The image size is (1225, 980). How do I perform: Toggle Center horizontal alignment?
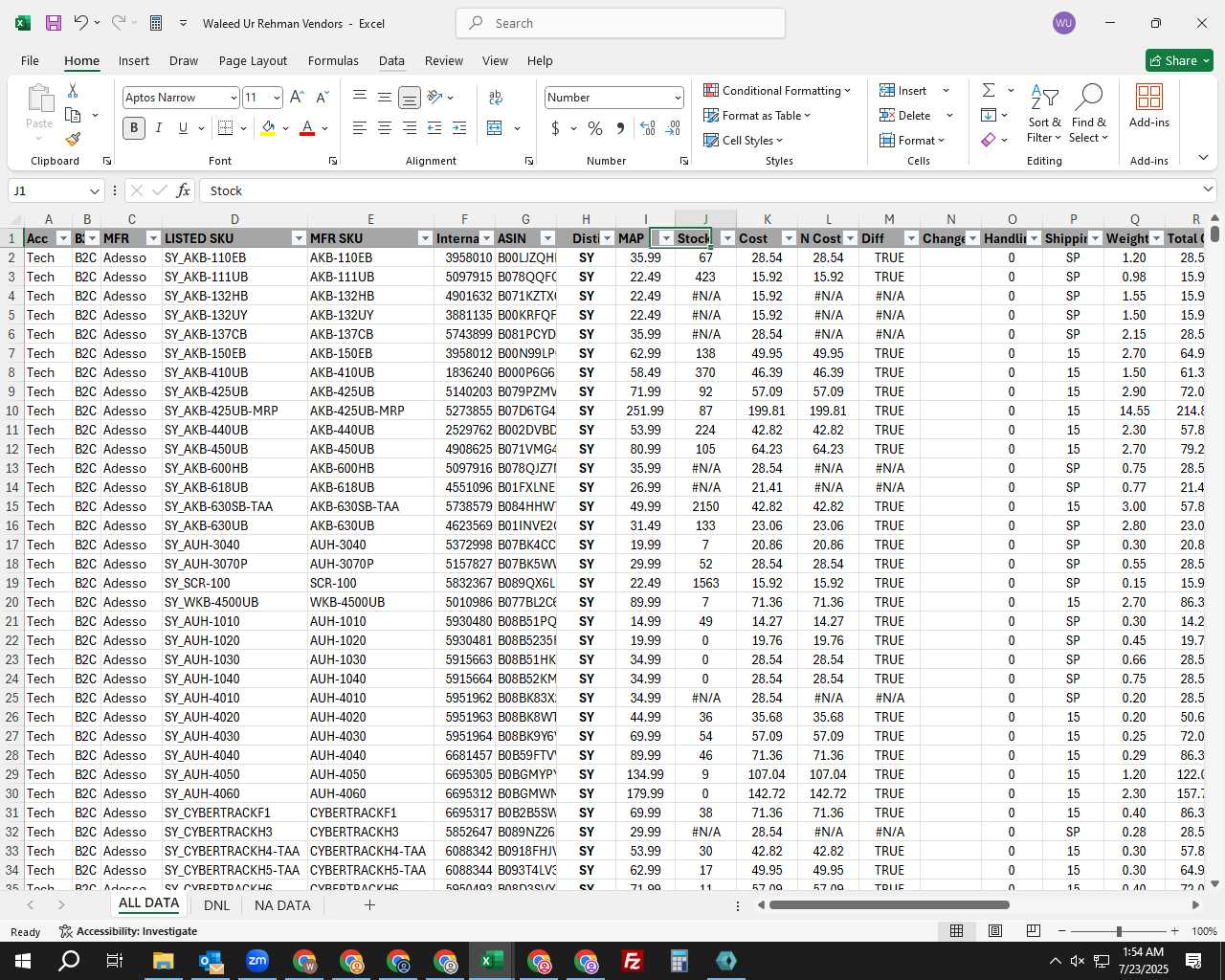click(x=385, y=127)
